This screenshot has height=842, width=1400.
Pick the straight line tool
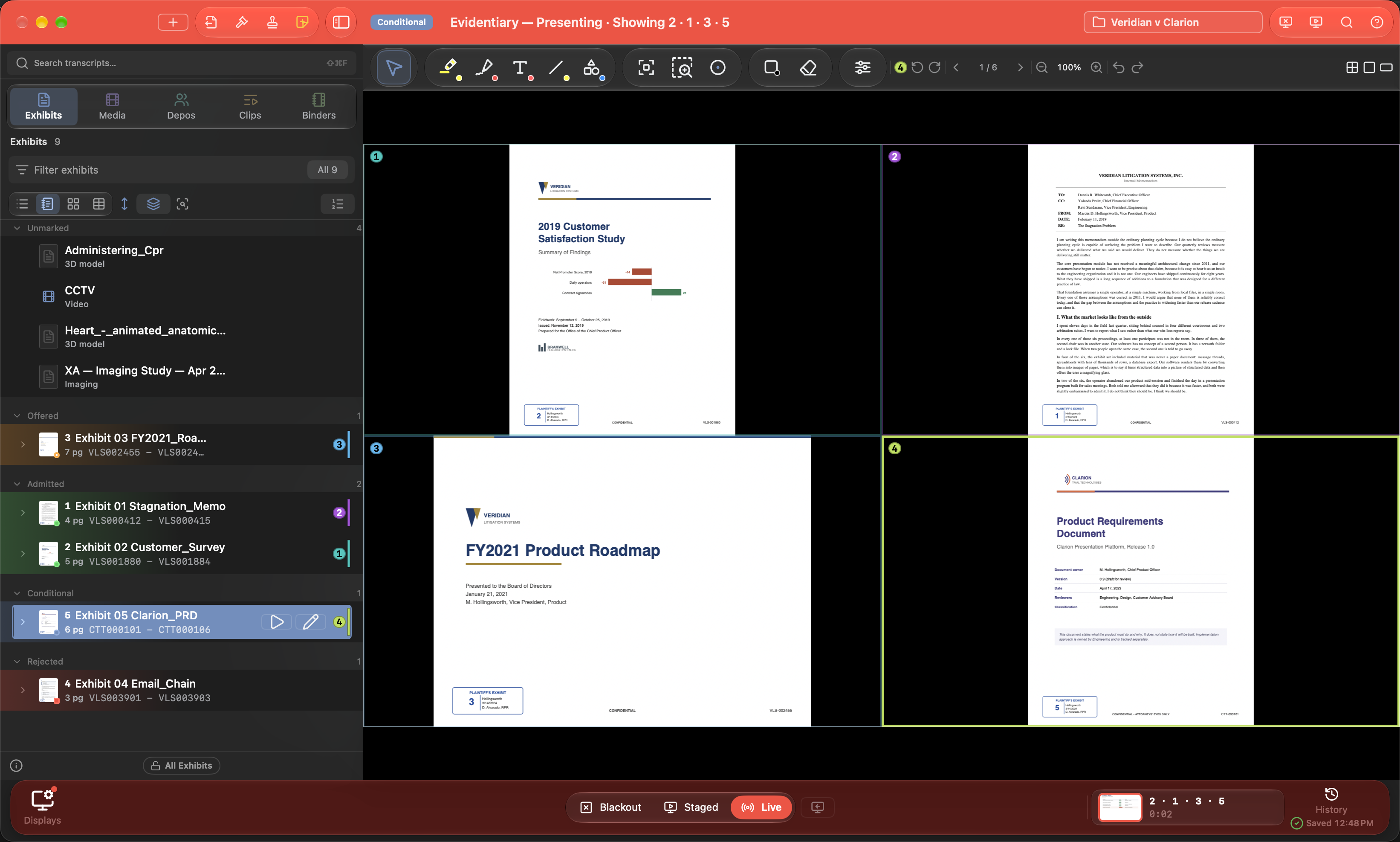pos(555,67)
